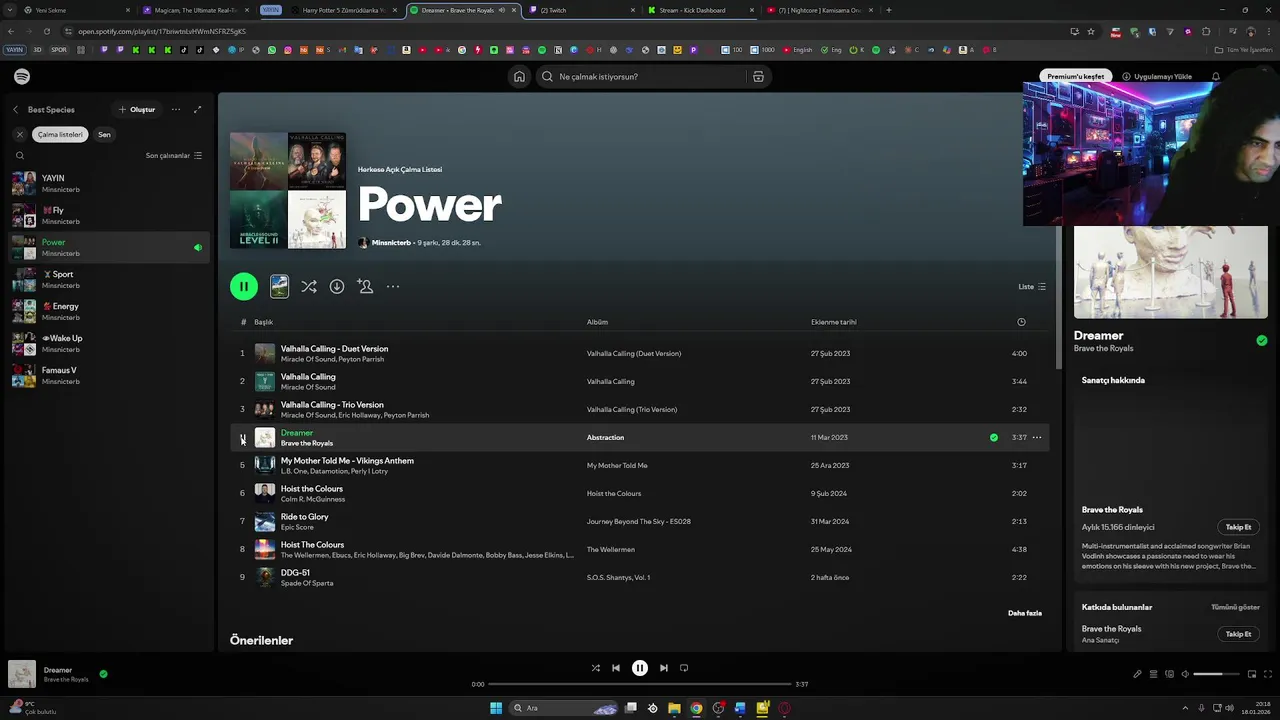Click the Daha fazla link

pos(1025,613)
